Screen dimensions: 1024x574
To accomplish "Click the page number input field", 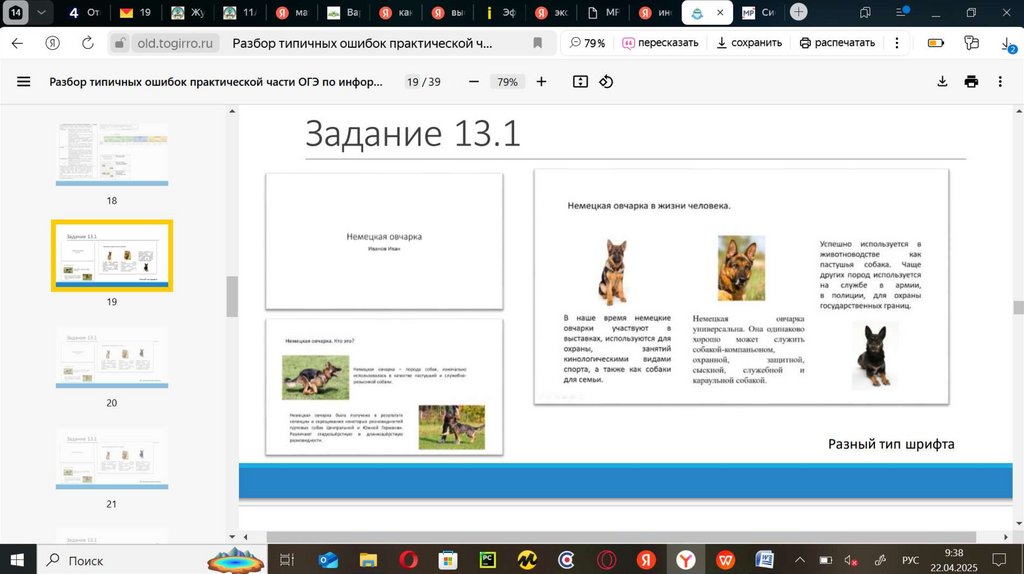I will [412, 82].
